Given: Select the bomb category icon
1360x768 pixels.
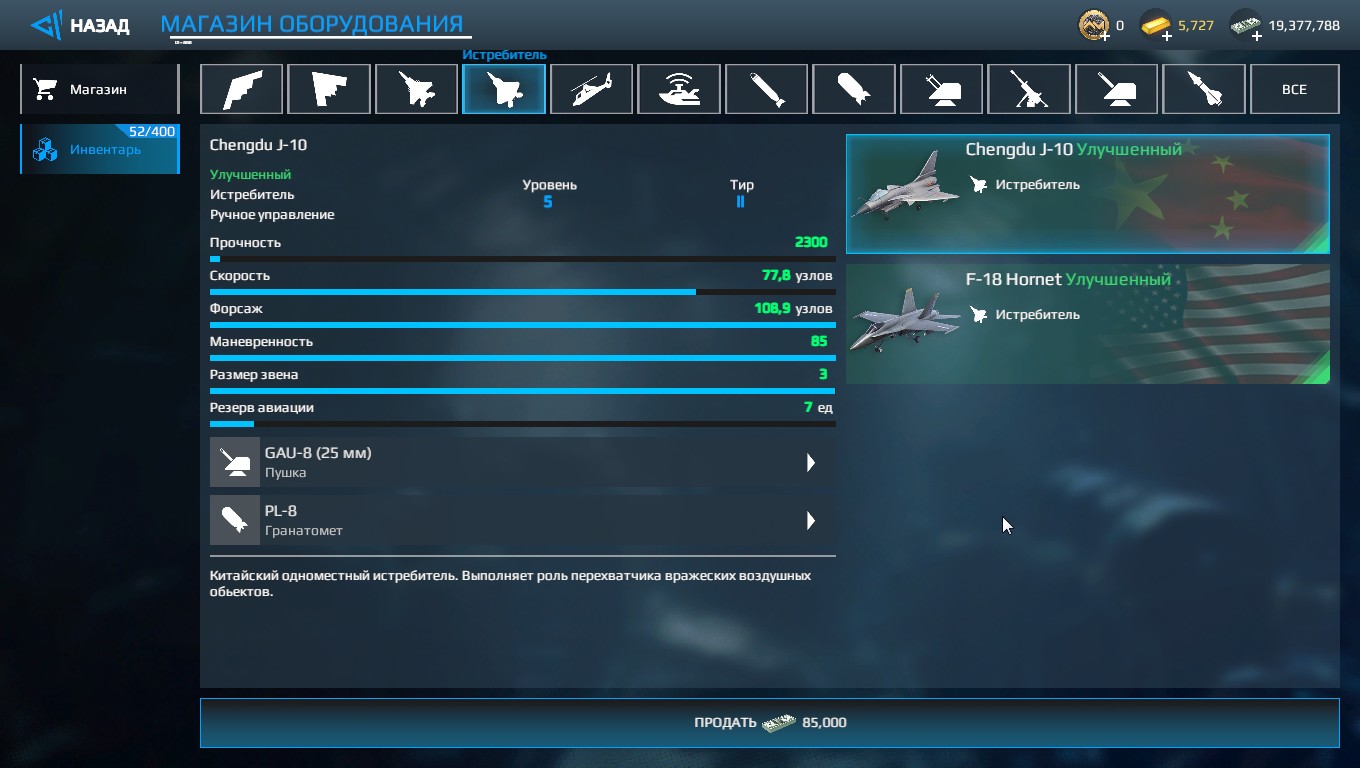Looking at the screenshot, I should pyautogui.click(x=854, y=89).
